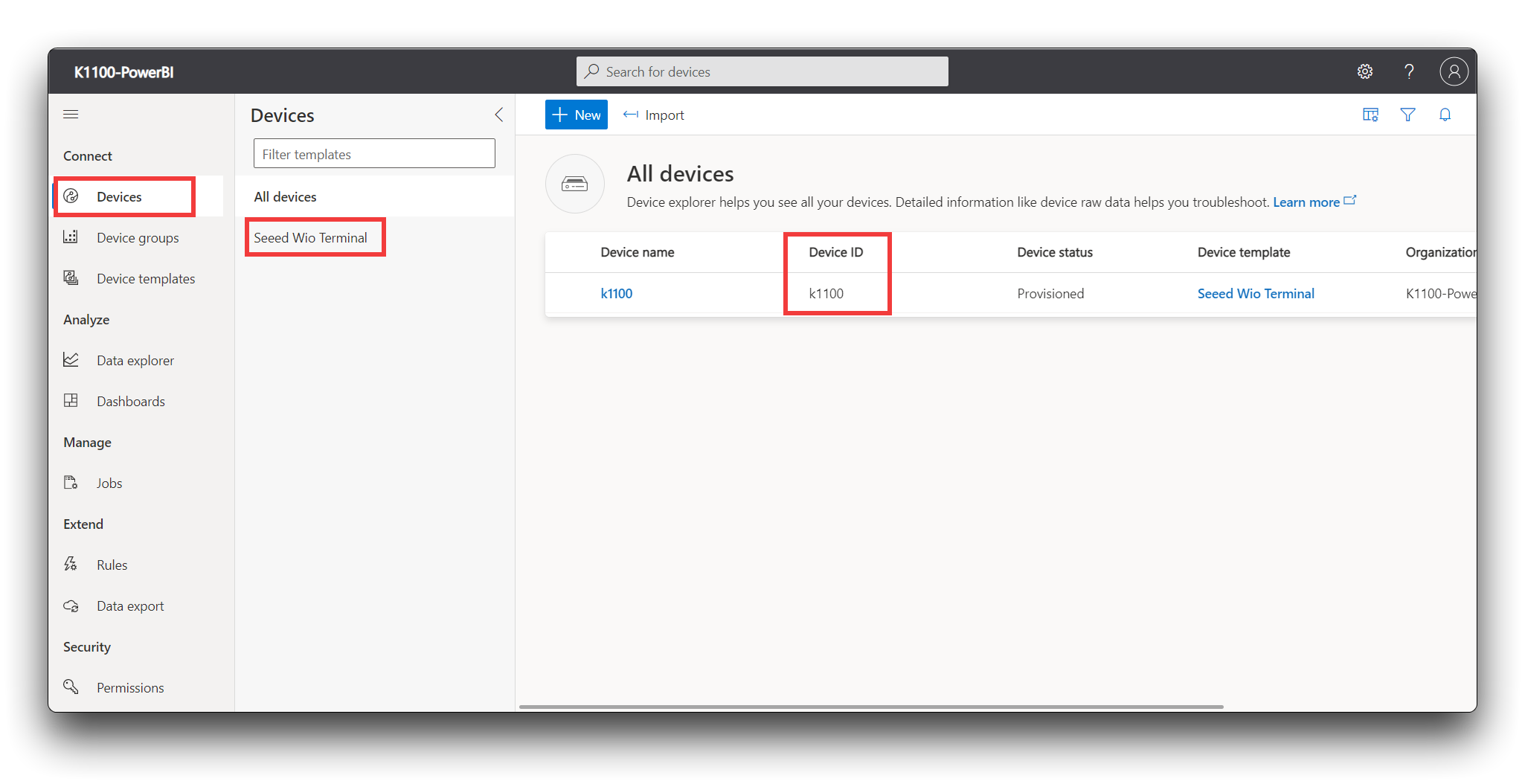This screenshot has width=1525, height=784.
Task: Collapse the Devices templates panel
Action: [x=499, y=115]
